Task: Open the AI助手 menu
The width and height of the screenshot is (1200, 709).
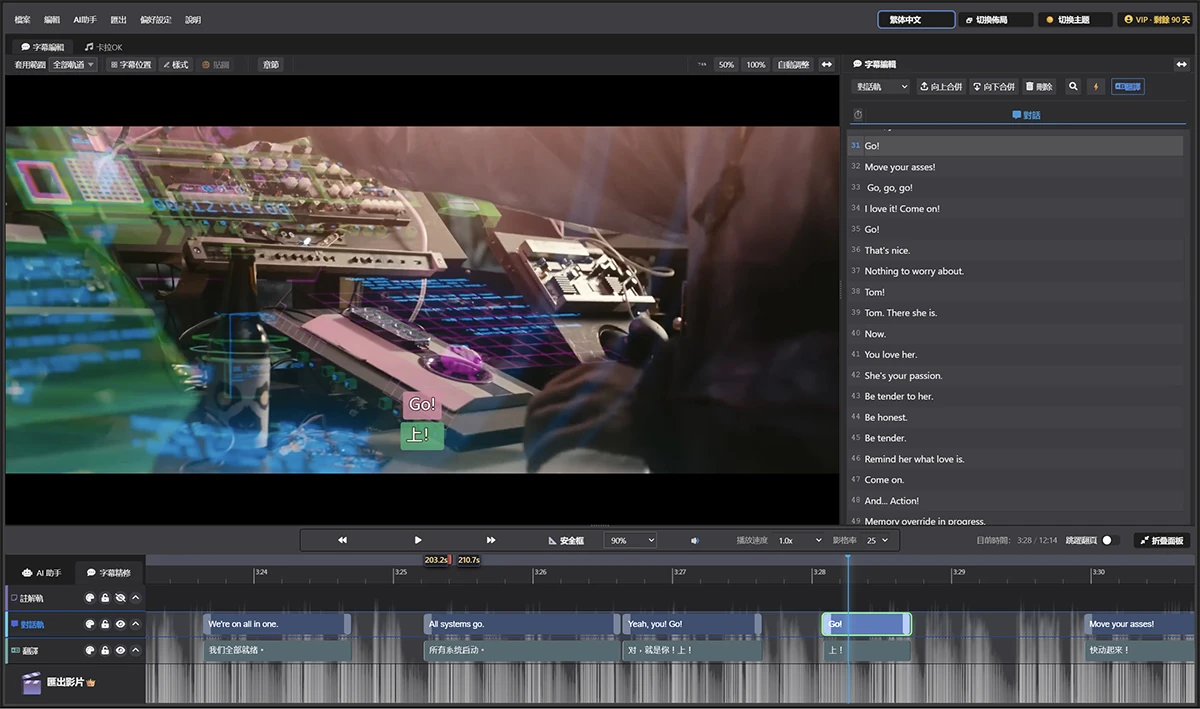Action: pyautogui.click(x=85, y=19)
